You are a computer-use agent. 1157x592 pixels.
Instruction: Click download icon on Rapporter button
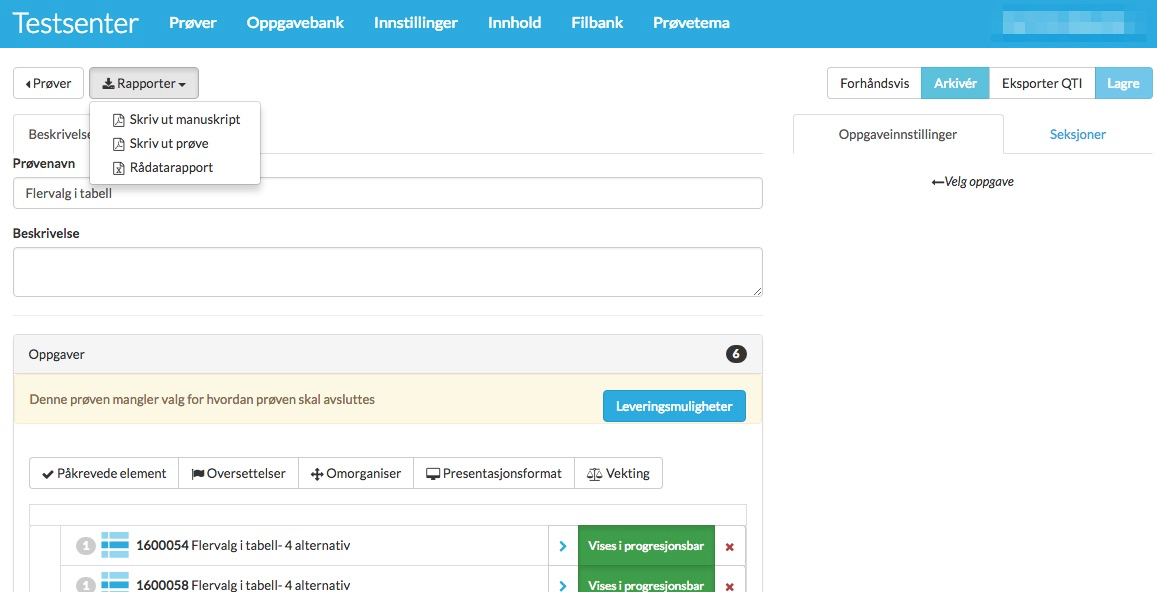(x=108, y=83)
